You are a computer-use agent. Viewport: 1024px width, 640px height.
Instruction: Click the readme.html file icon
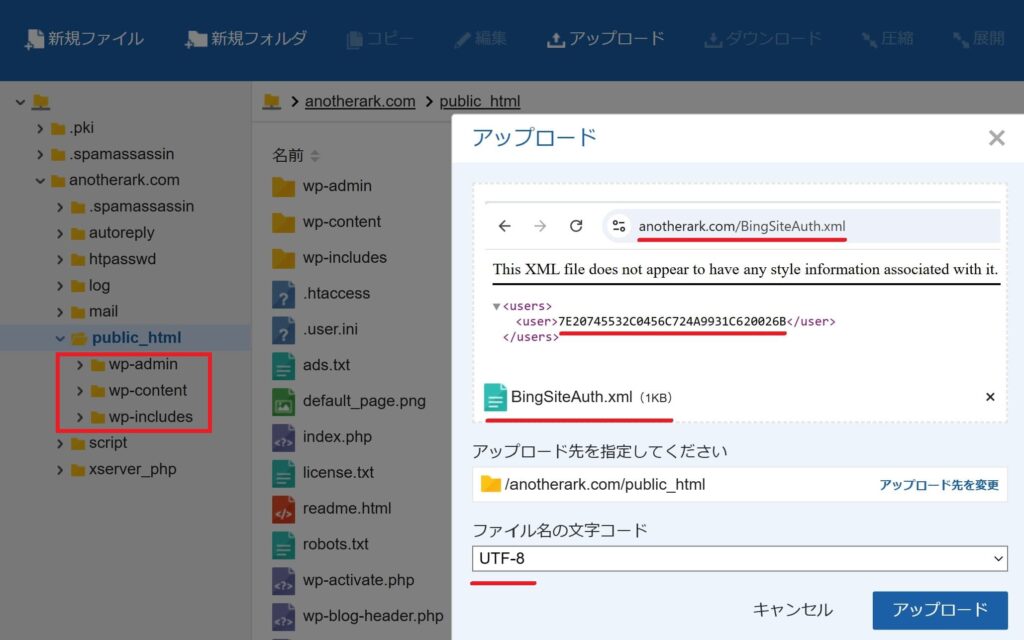[283, 510]
